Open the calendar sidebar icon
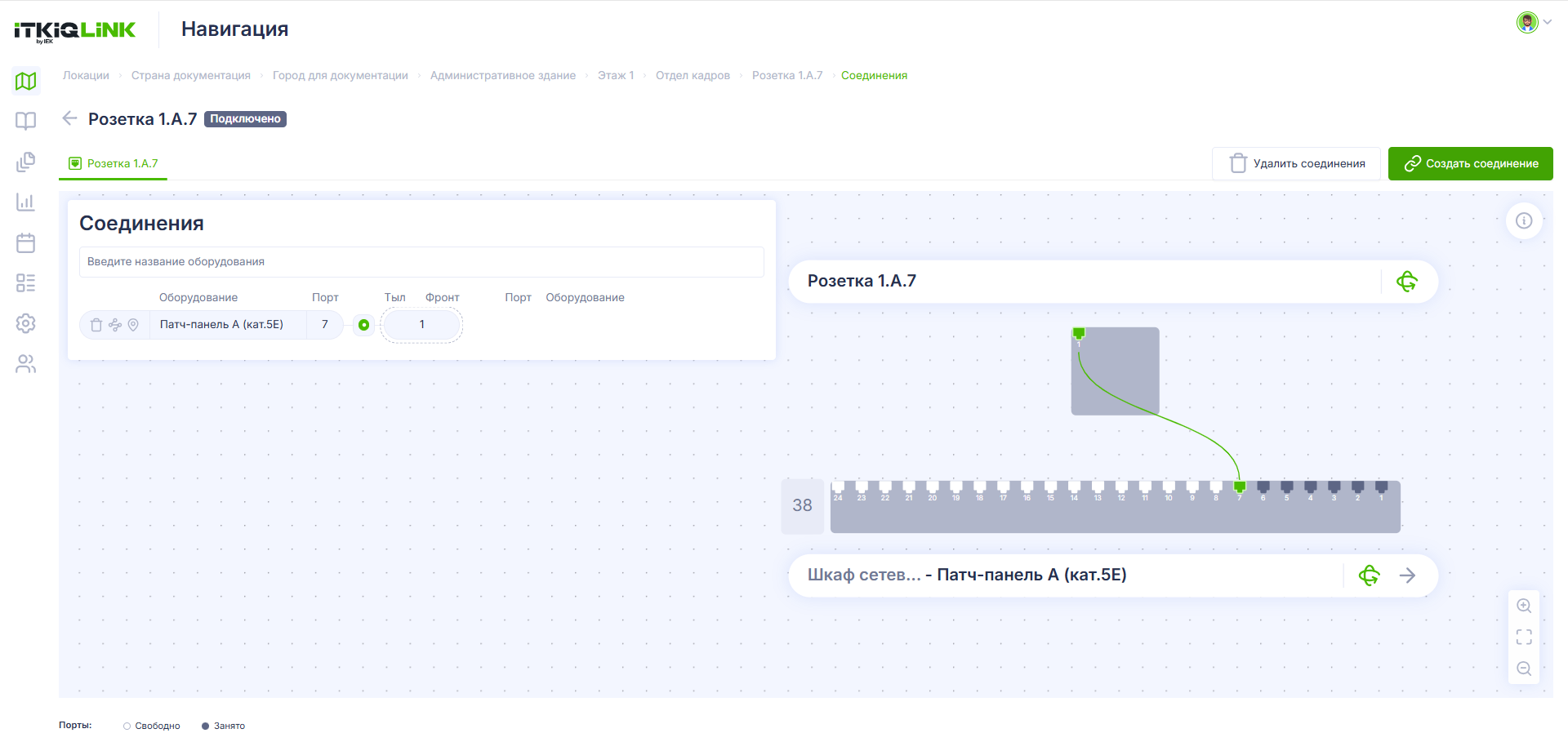 pos(26,242)
